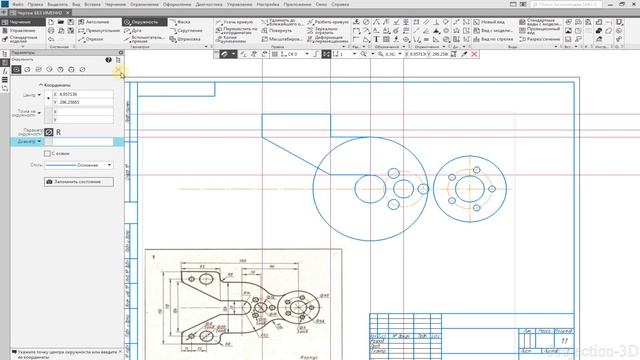Click the Undo arrow icon in the ribbon
The image size is (640, 360).
coord(51,39)
